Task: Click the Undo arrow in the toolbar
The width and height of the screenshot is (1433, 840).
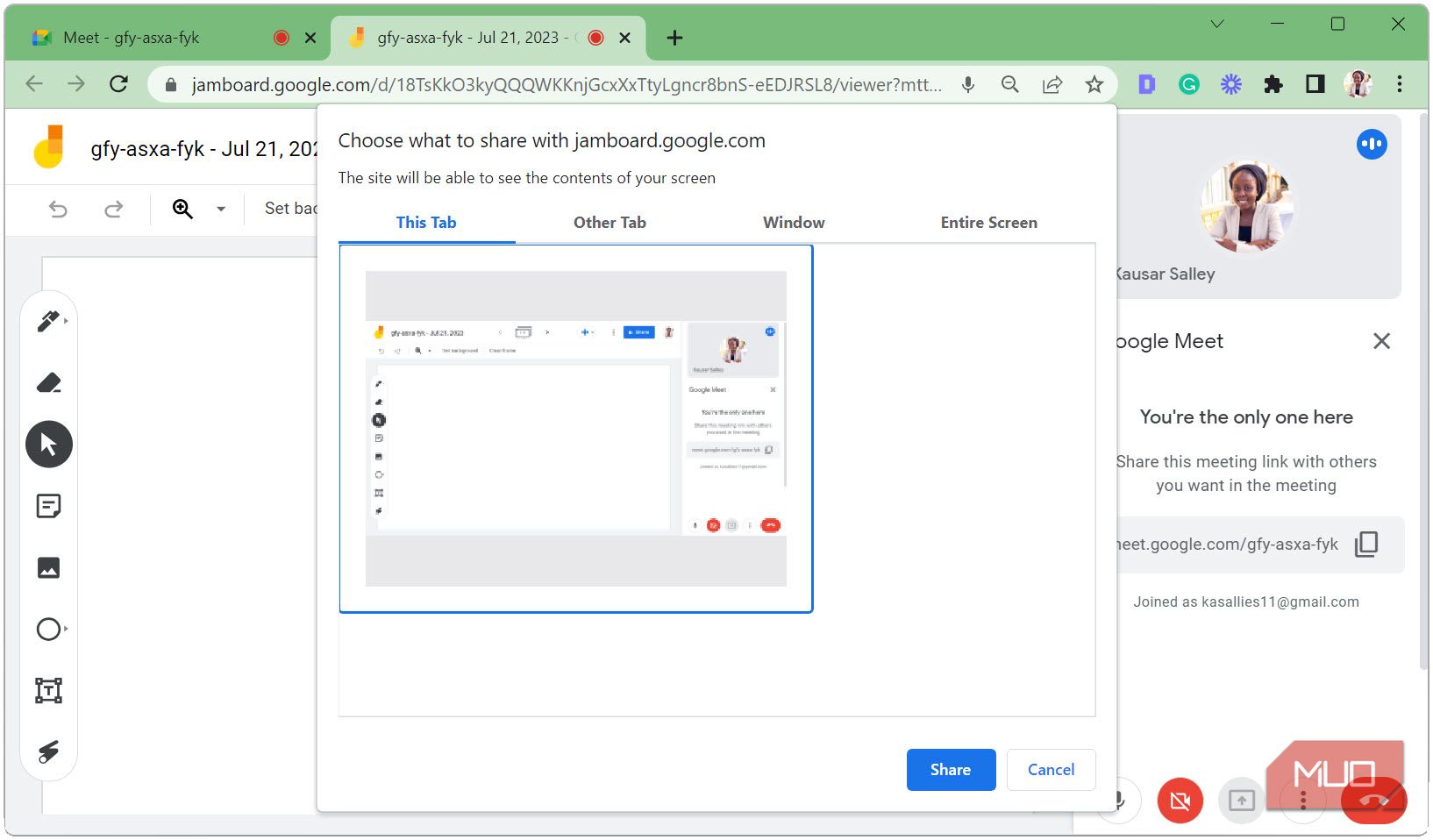Action: (57, 209)
